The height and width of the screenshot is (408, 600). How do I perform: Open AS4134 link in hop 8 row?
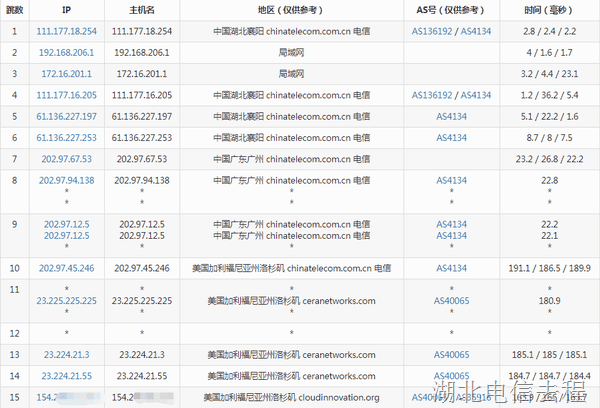[x=452, y=181]
